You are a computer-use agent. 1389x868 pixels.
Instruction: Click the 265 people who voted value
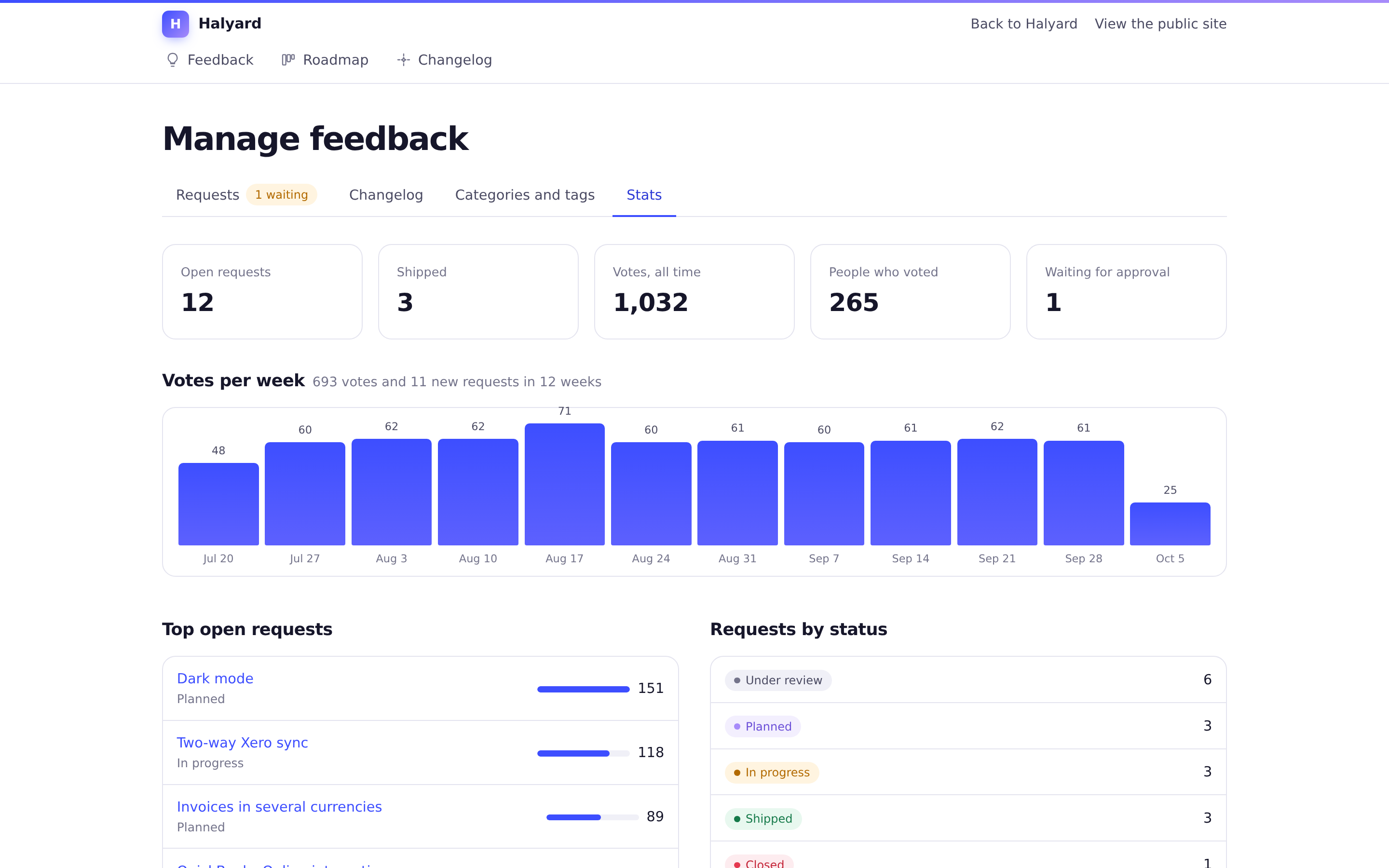854,302
